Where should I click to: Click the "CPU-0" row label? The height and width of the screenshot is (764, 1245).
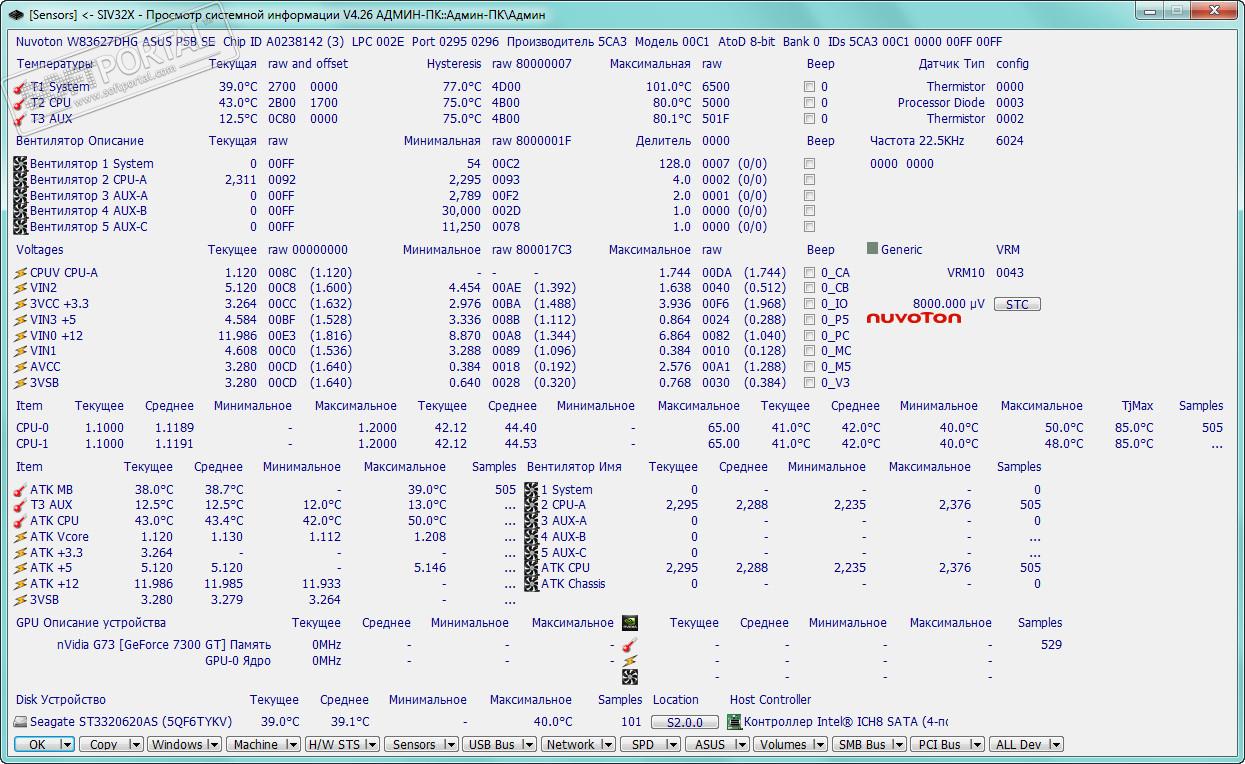point(32,428)
